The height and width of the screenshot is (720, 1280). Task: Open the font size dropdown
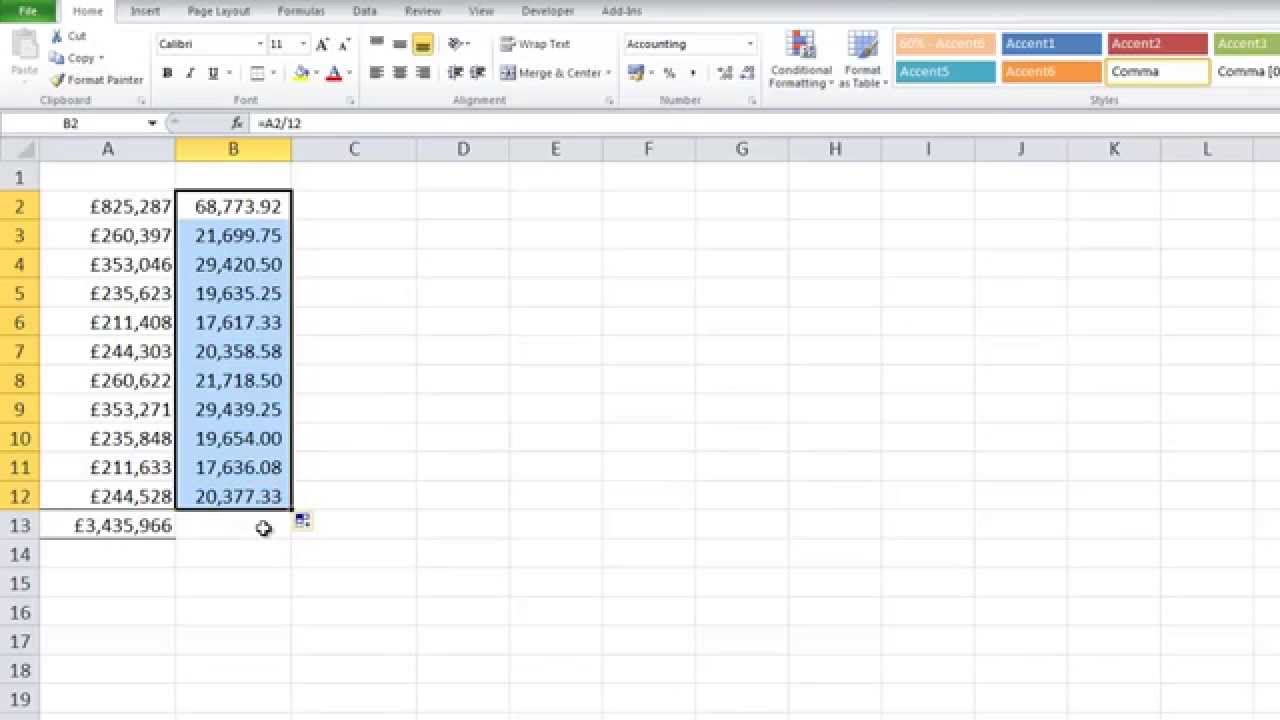coord(303,44)
